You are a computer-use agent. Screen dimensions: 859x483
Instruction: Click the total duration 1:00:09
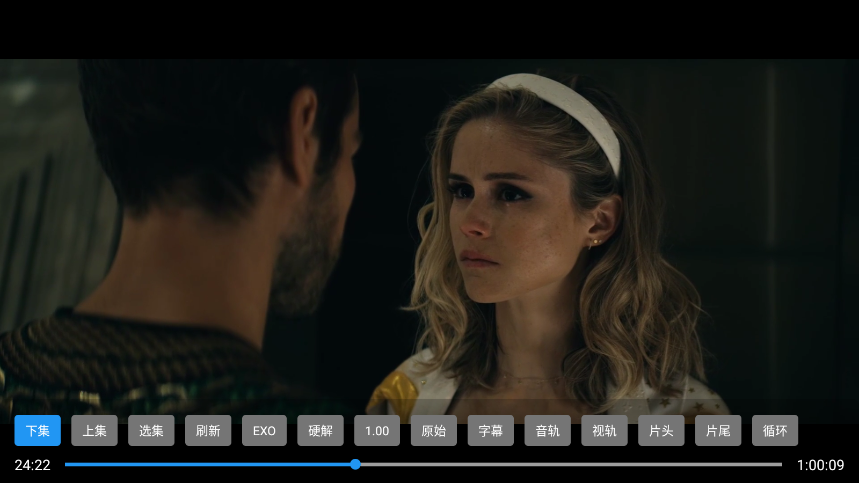tap(820, 465)
